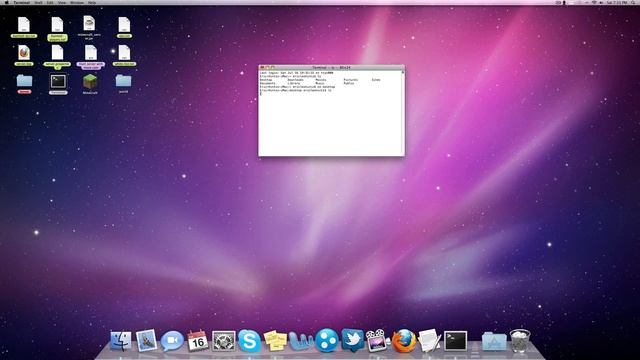The width and height of the screenshot is (640, 360).
Task: Launch Skype from the Dock
Action: coord(249,341)
